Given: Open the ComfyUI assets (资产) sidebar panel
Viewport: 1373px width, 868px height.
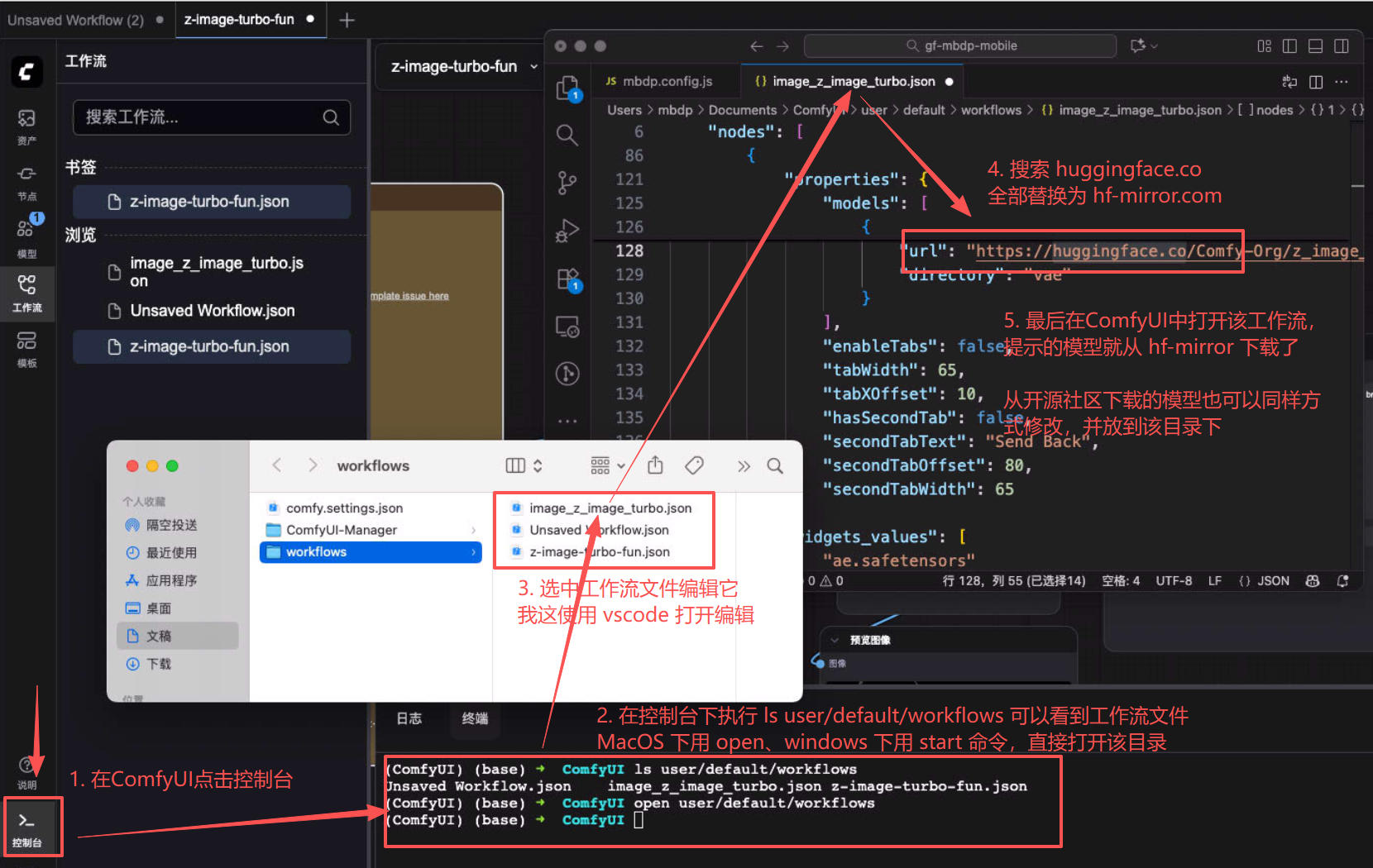Looking at the screenshot, I should click(x=26, y=125).
